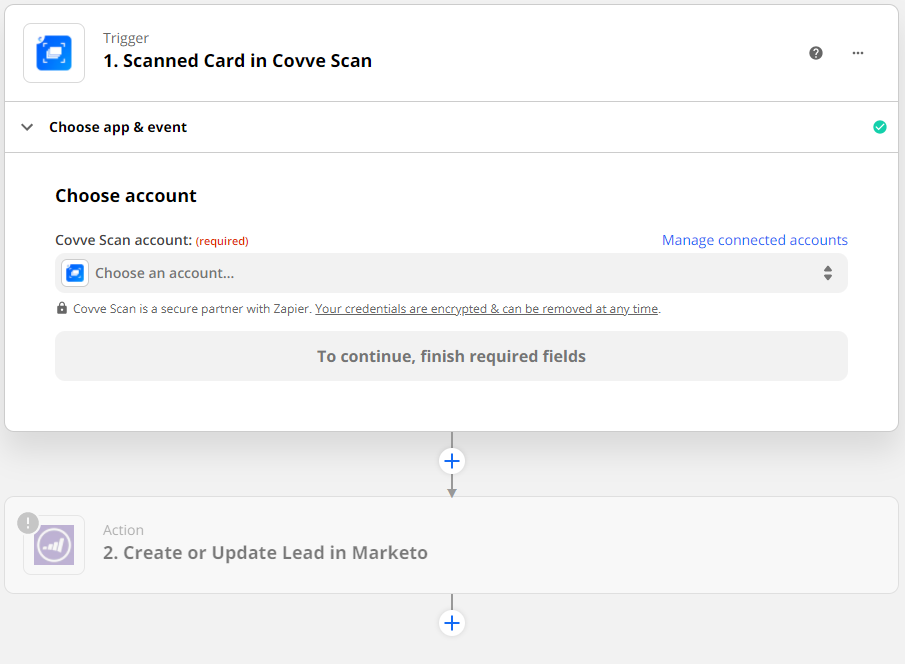This screenshot has height=664, width=905.
Task: Click the credentials encryption info link
Action: (487, 309)
